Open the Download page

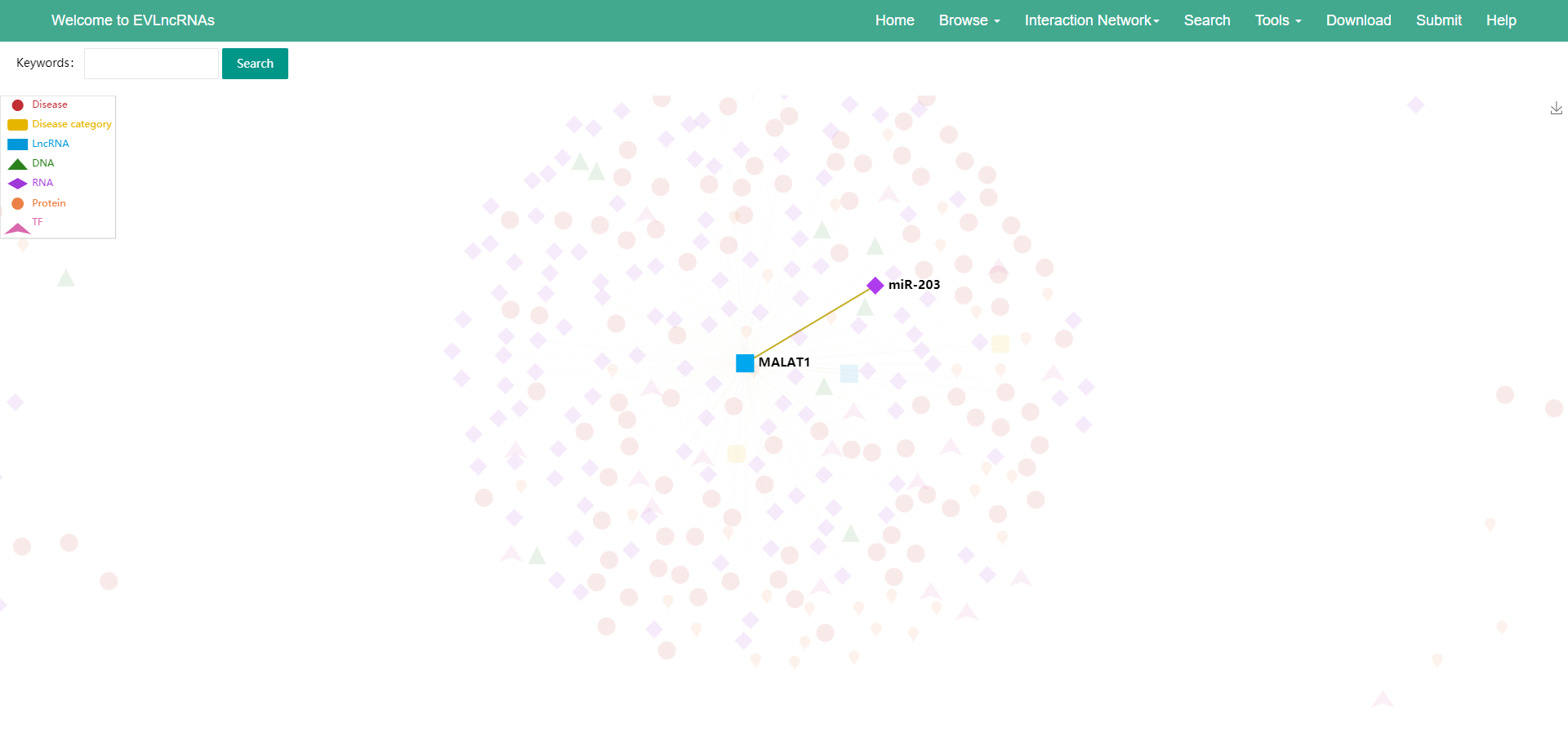click(x=1358, y=20)
